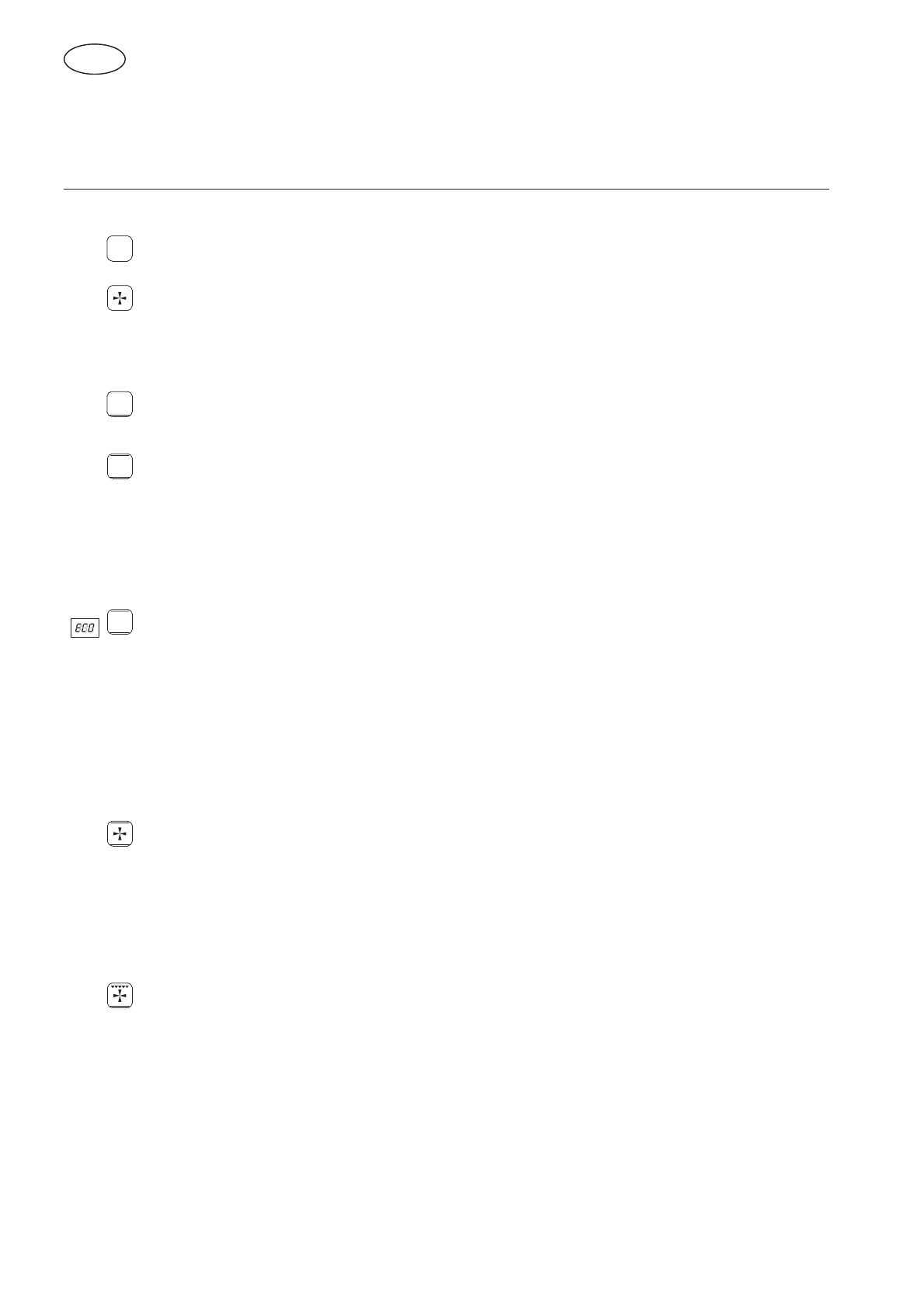Pick the square symbol with single underline
Screen dimensions: 924x1308
120,404
